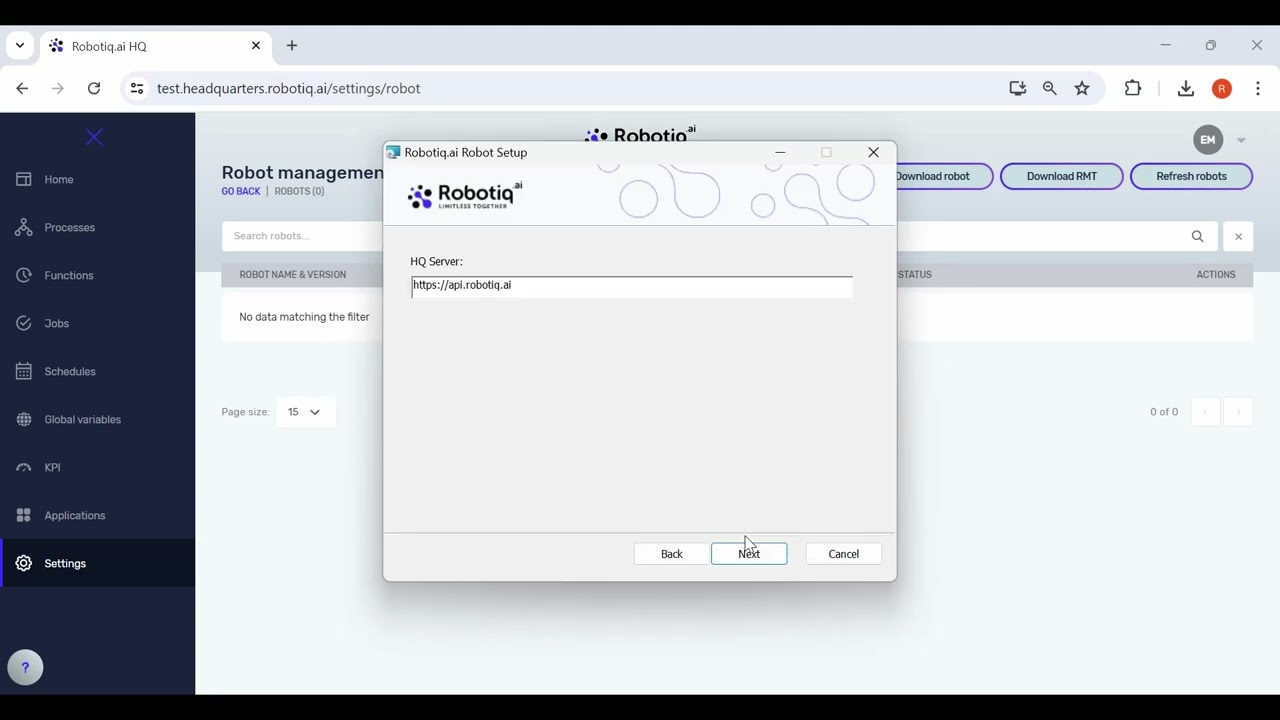Click the Applications grid icon
Viewport: 1280px width, 720px height.
click(x=24, y=516)
